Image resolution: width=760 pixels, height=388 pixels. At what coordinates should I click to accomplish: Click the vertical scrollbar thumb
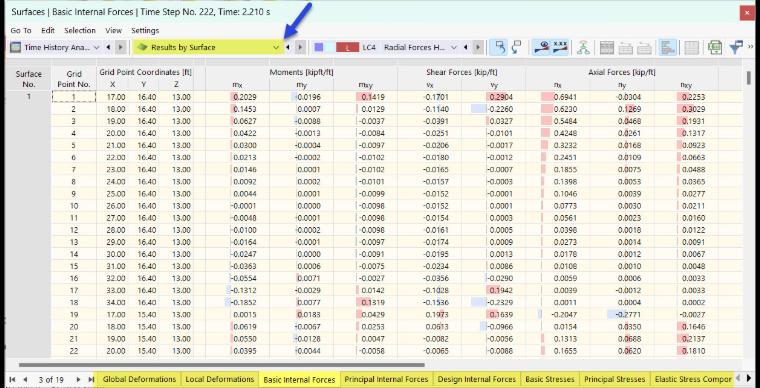tap(749, 78)
